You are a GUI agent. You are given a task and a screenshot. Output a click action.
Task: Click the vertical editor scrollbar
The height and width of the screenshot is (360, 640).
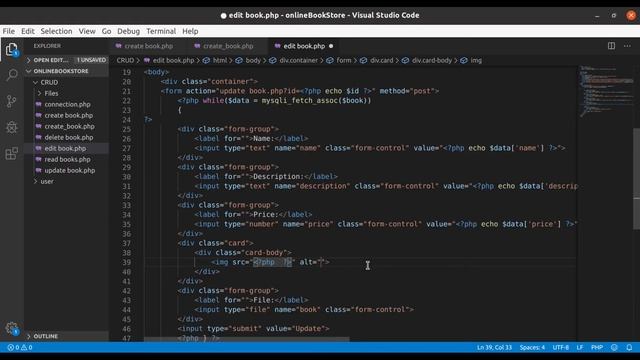[x=636, y=179]
